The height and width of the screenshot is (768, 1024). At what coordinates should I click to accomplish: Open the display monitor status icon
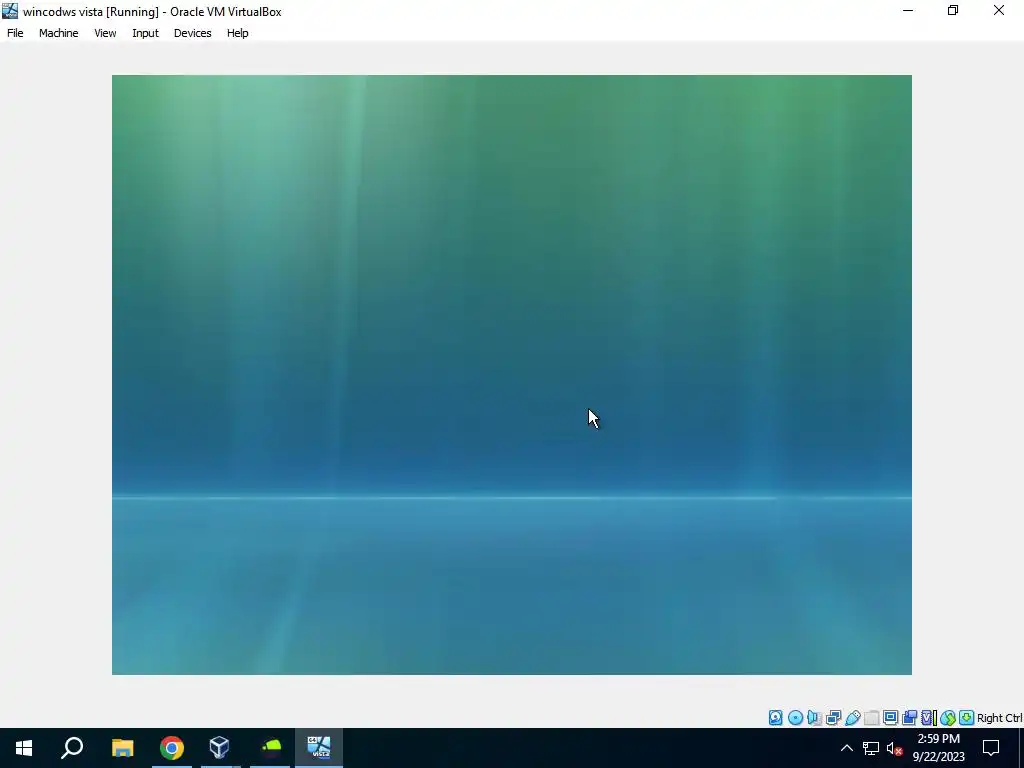pos(890,718)
